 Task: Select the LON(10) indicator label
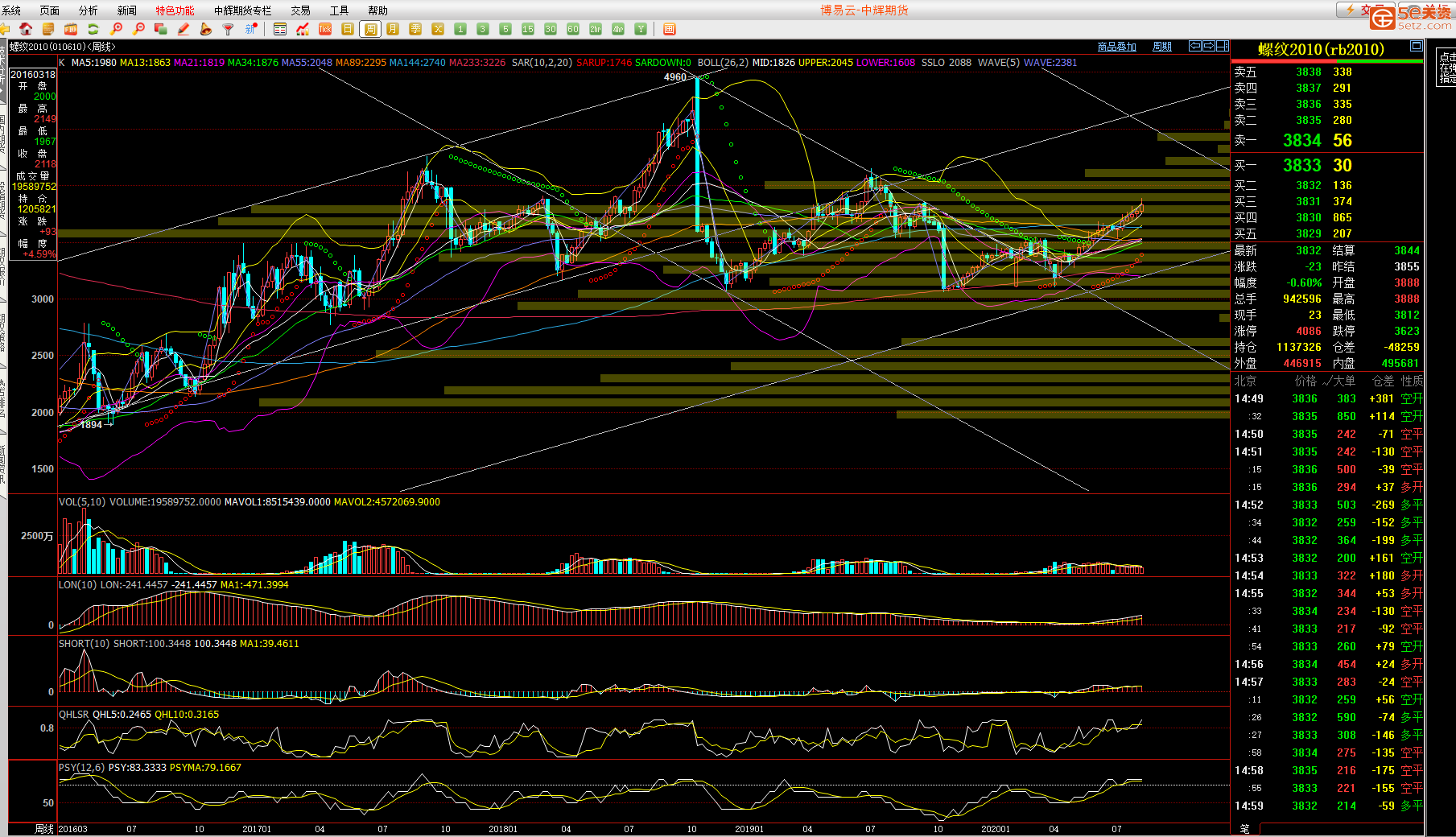point(78,585)
